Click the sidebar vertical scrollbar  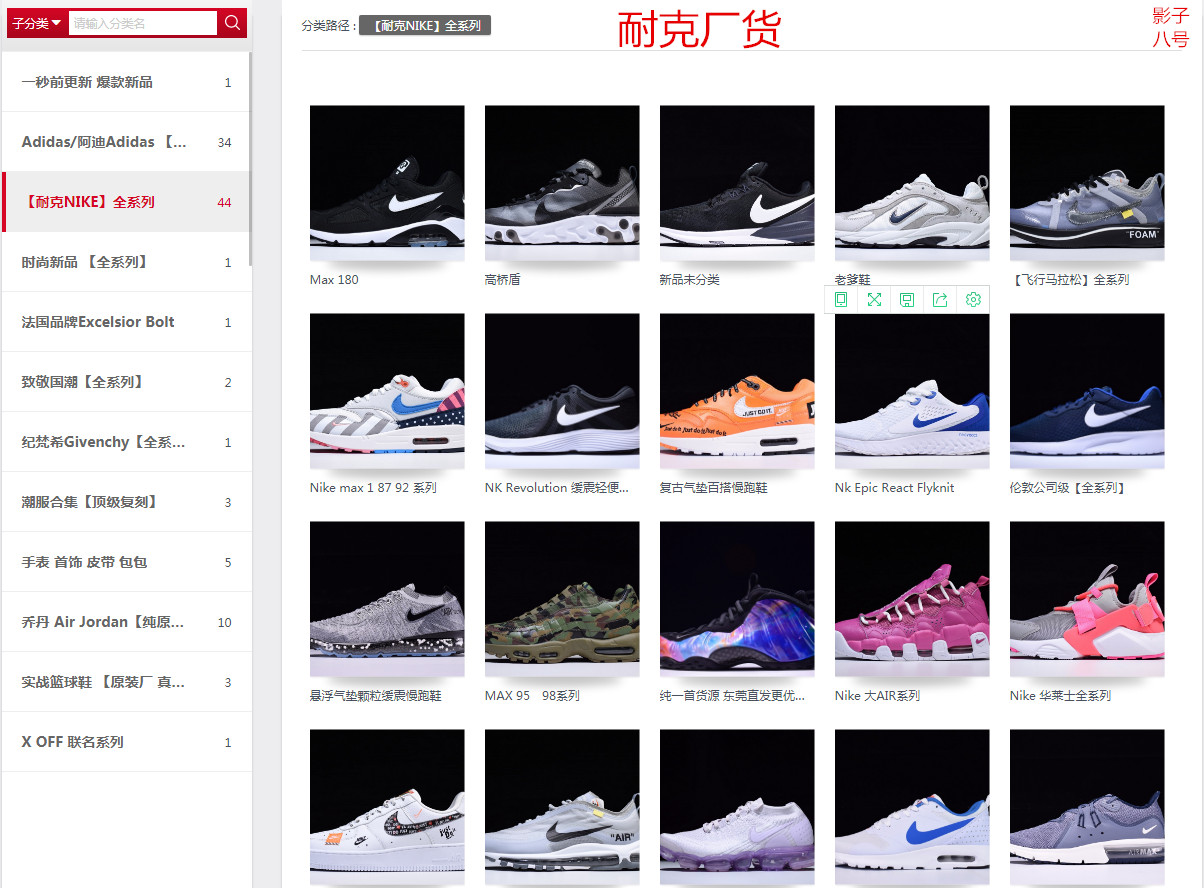coord(250,160)
